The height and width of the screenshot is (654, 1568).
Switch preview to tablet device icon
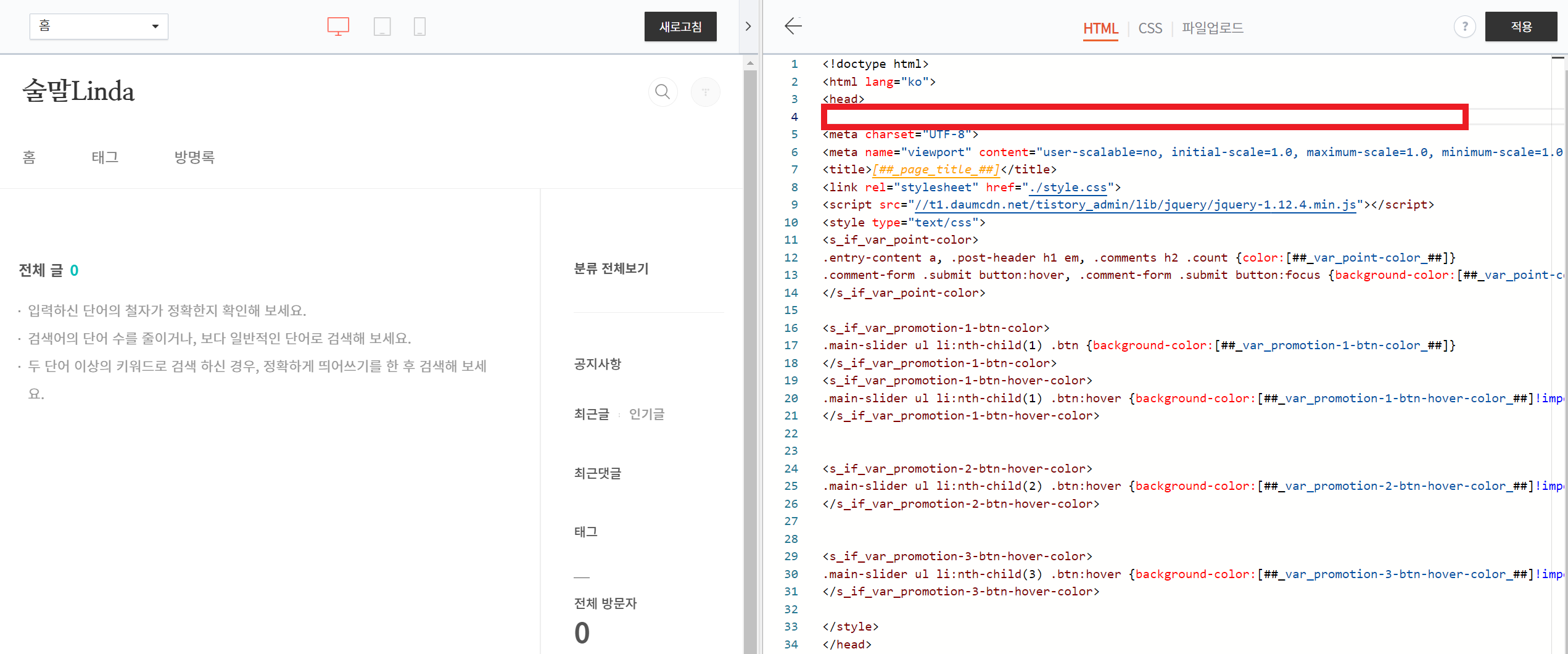(382, 27)
